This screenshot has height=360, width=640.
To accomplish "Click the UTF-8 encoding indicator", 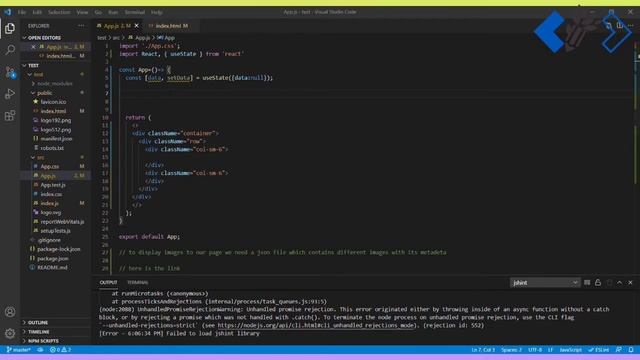I will [535, 350].
